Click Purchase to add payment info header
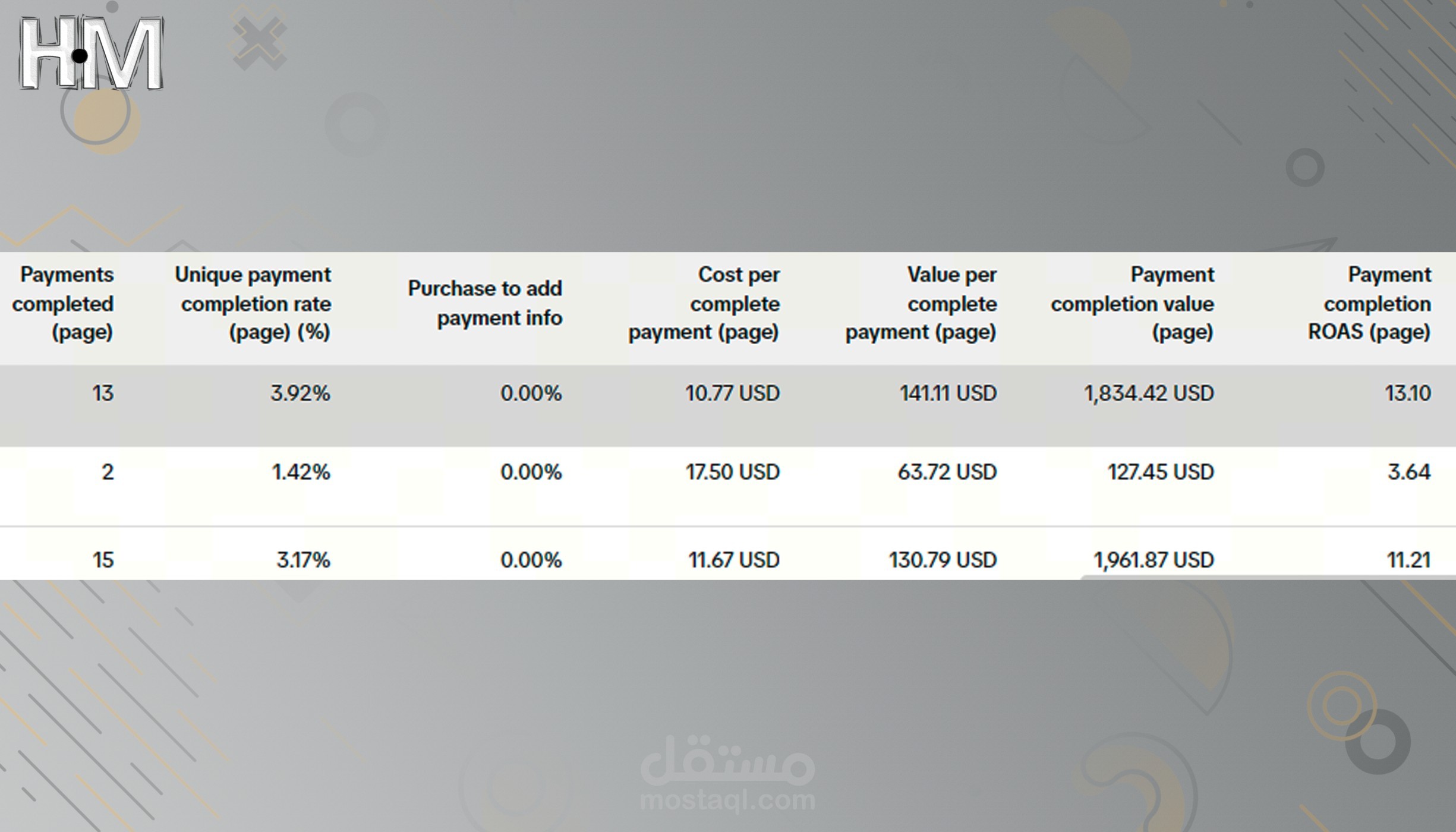Viewport: 1456px width, 832px height. (x=485, y=303)
